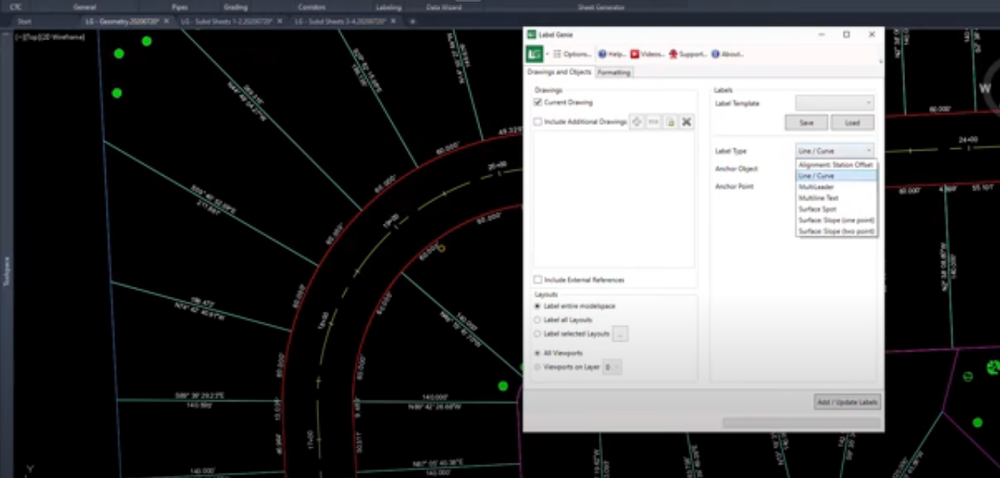The image size is (1000, 478).
Task: Switch to the Formatting tab
Action: (614, 72)
